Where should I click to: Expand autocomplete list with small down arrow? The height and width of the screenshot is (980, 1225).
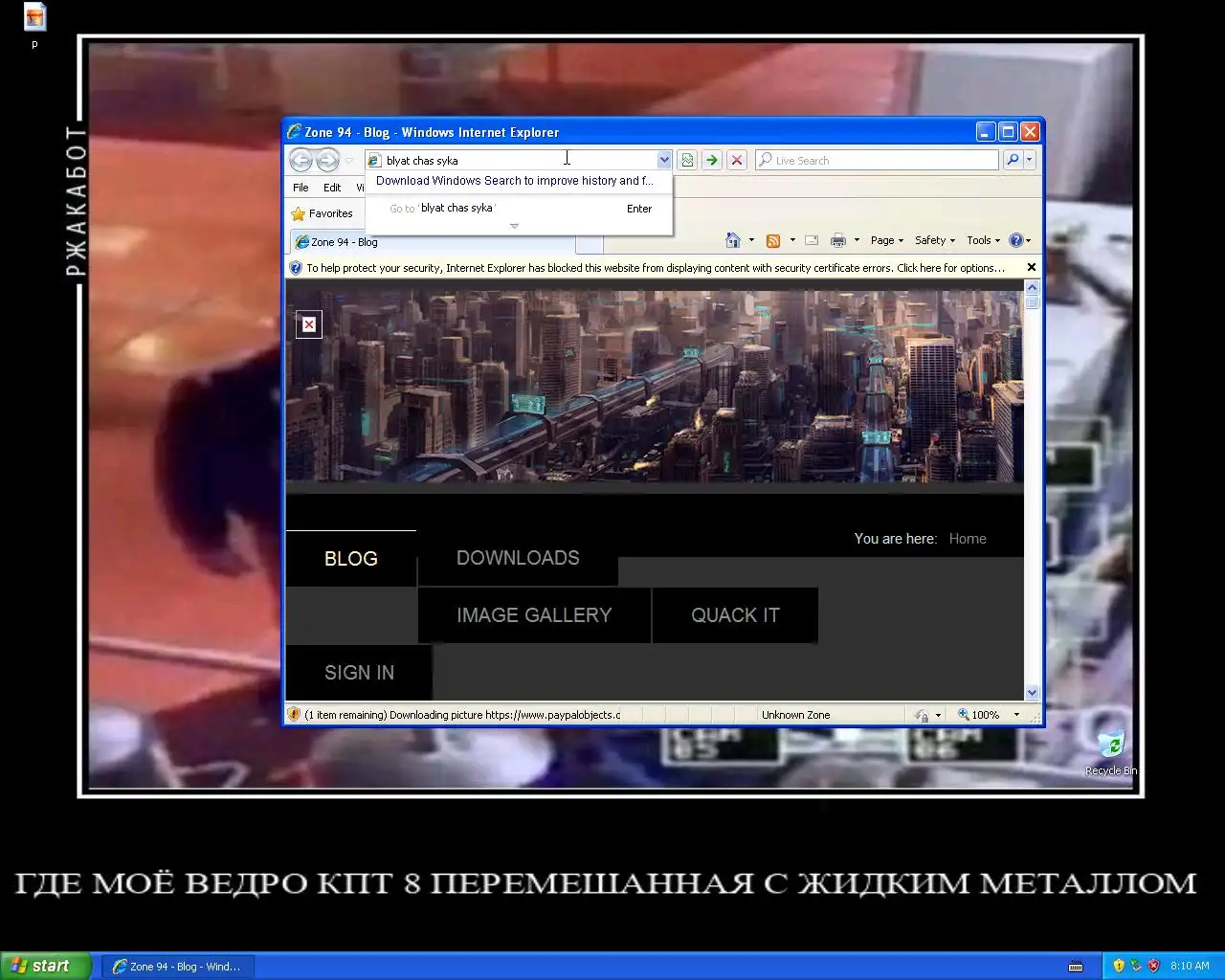[514, 226]
